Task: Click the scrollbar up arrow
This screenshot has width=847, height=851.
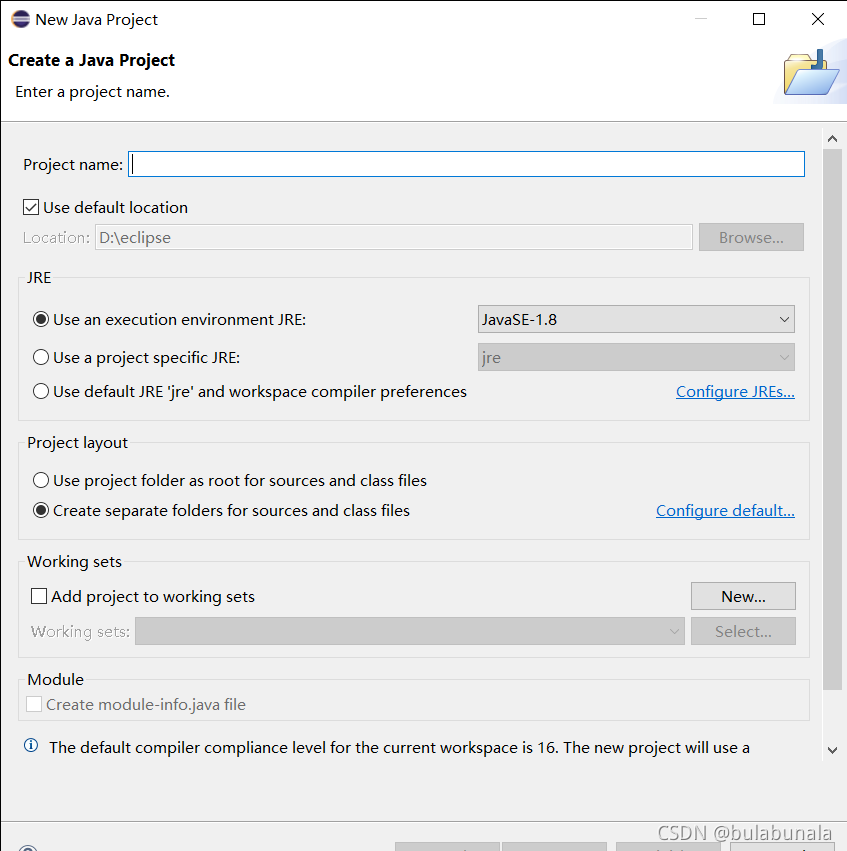Action: click(x=832, y=139)
